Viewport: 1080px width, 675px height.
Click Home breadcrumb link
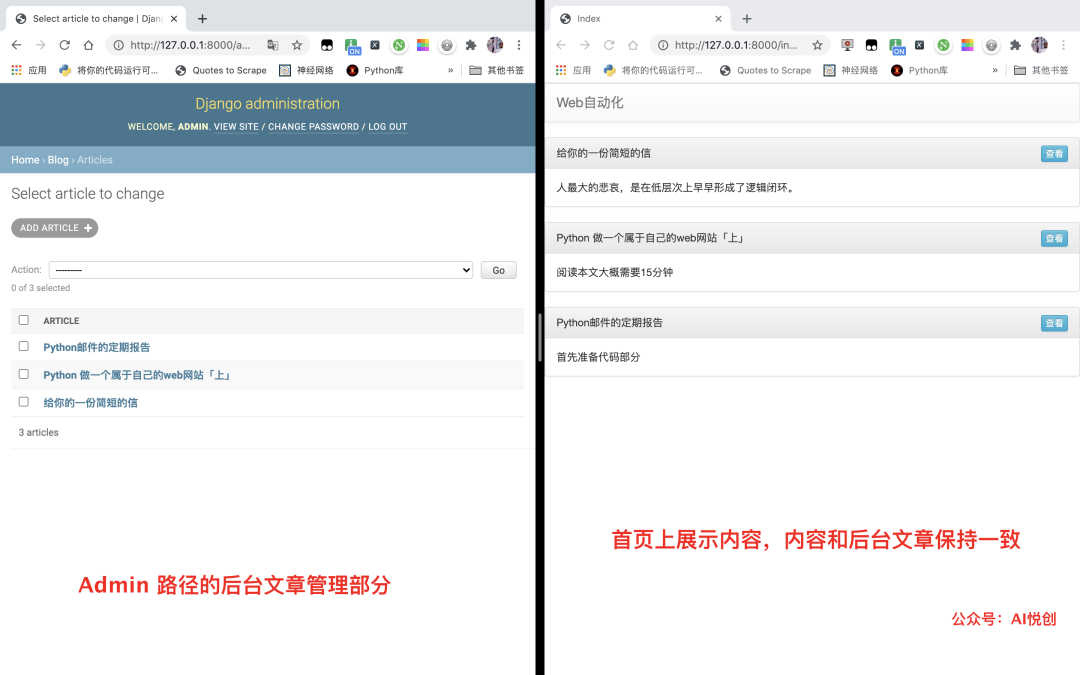25,160
